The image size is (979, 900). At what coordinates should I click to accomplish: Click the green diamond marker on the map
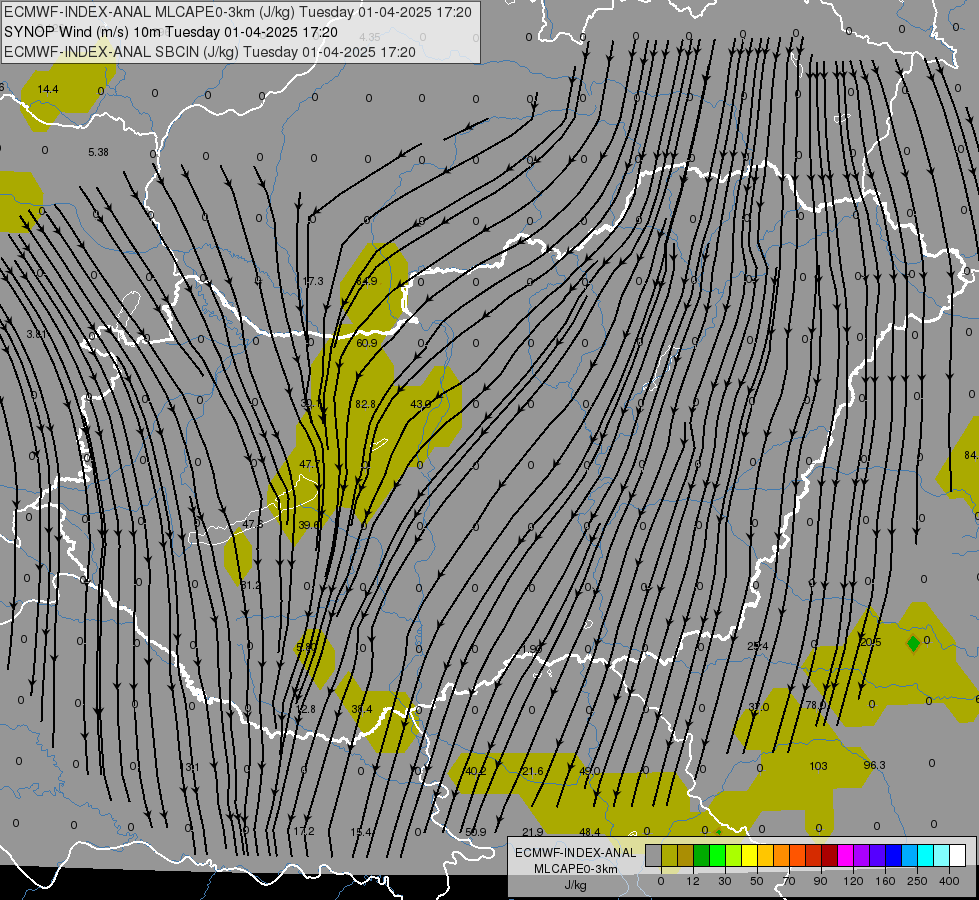[x=913, y=643]
